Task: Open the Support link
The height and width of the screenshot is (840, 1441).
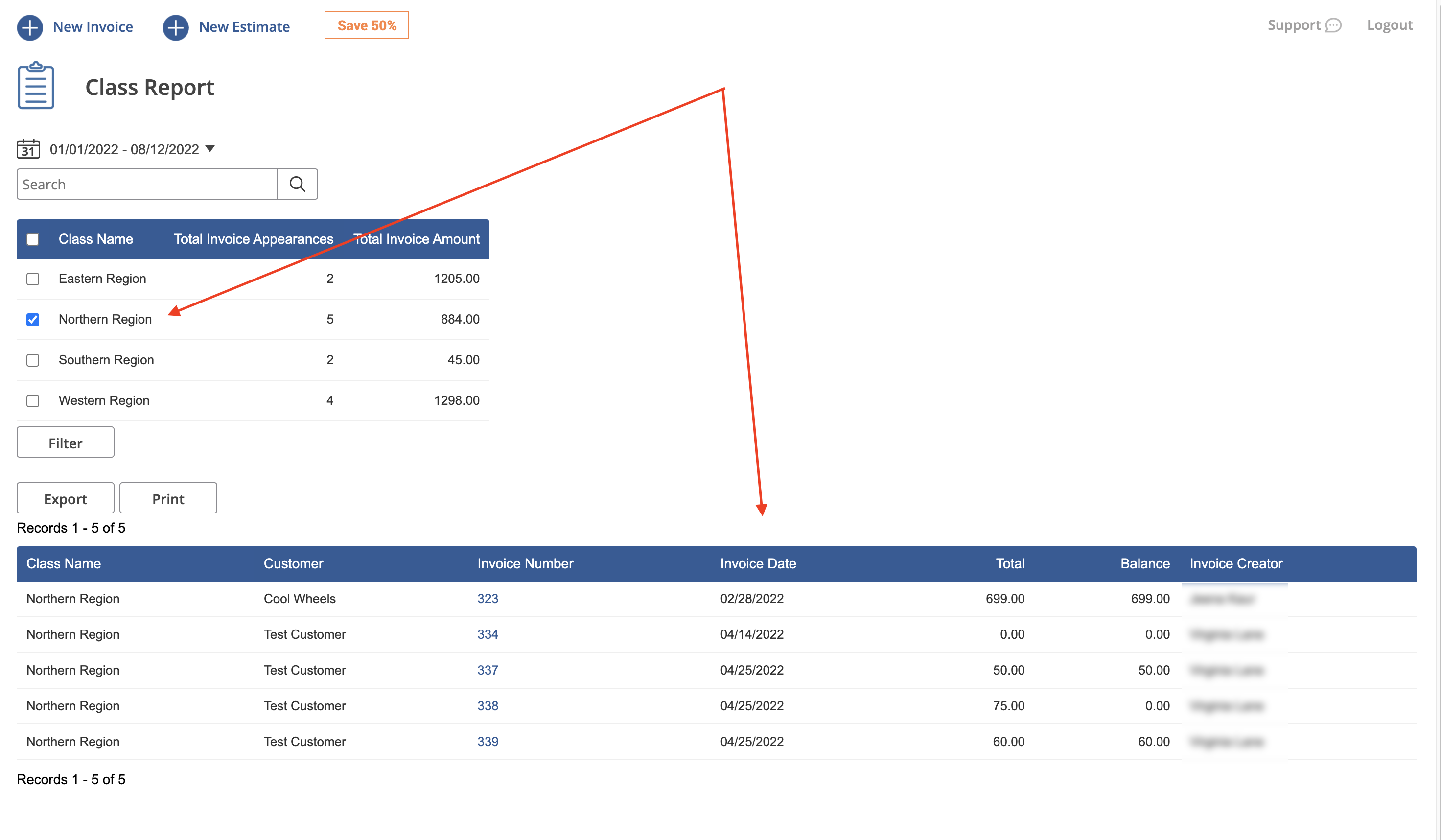Action: [1294, 25]
